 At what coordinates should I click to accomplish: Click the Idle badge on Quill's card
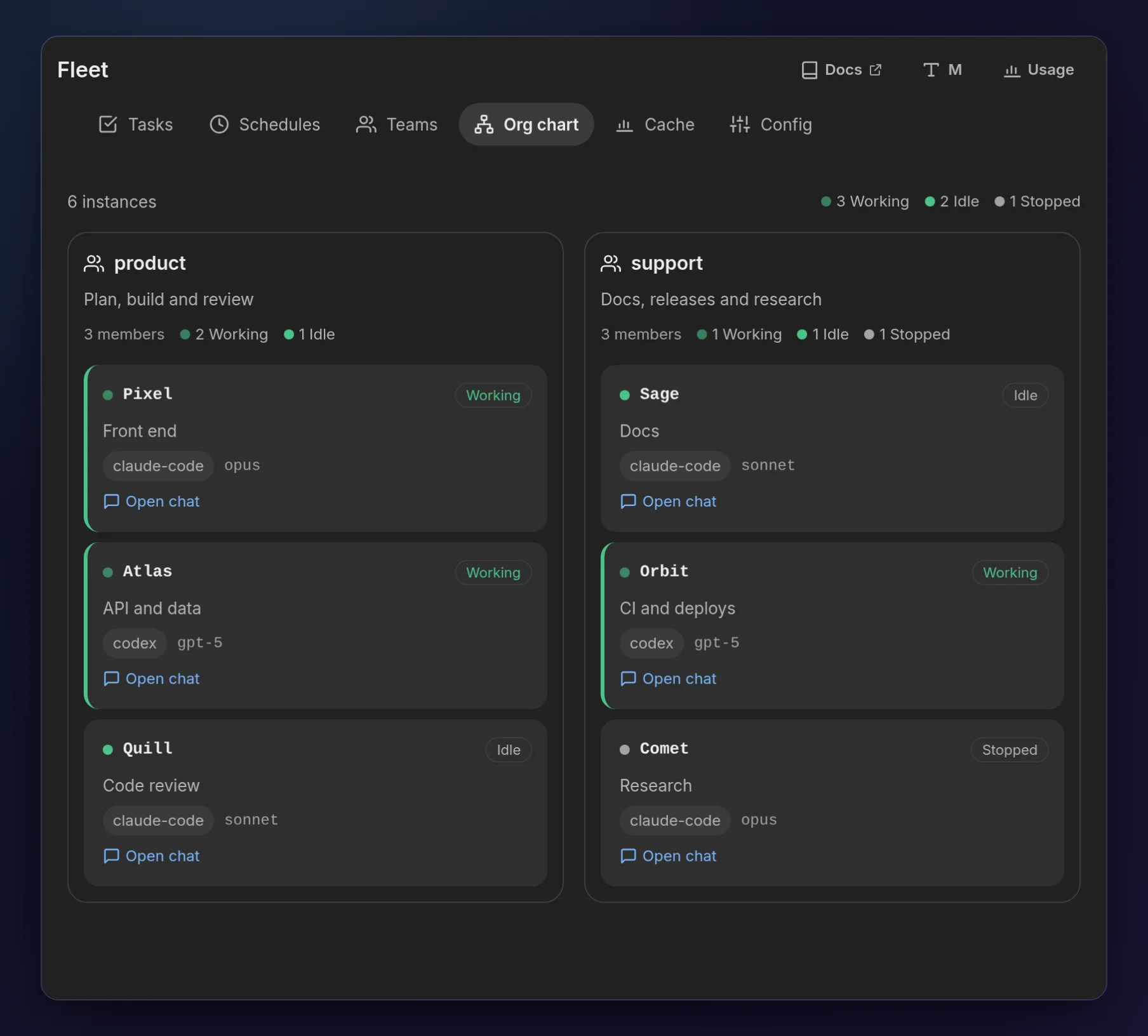[x=509, y=750]
